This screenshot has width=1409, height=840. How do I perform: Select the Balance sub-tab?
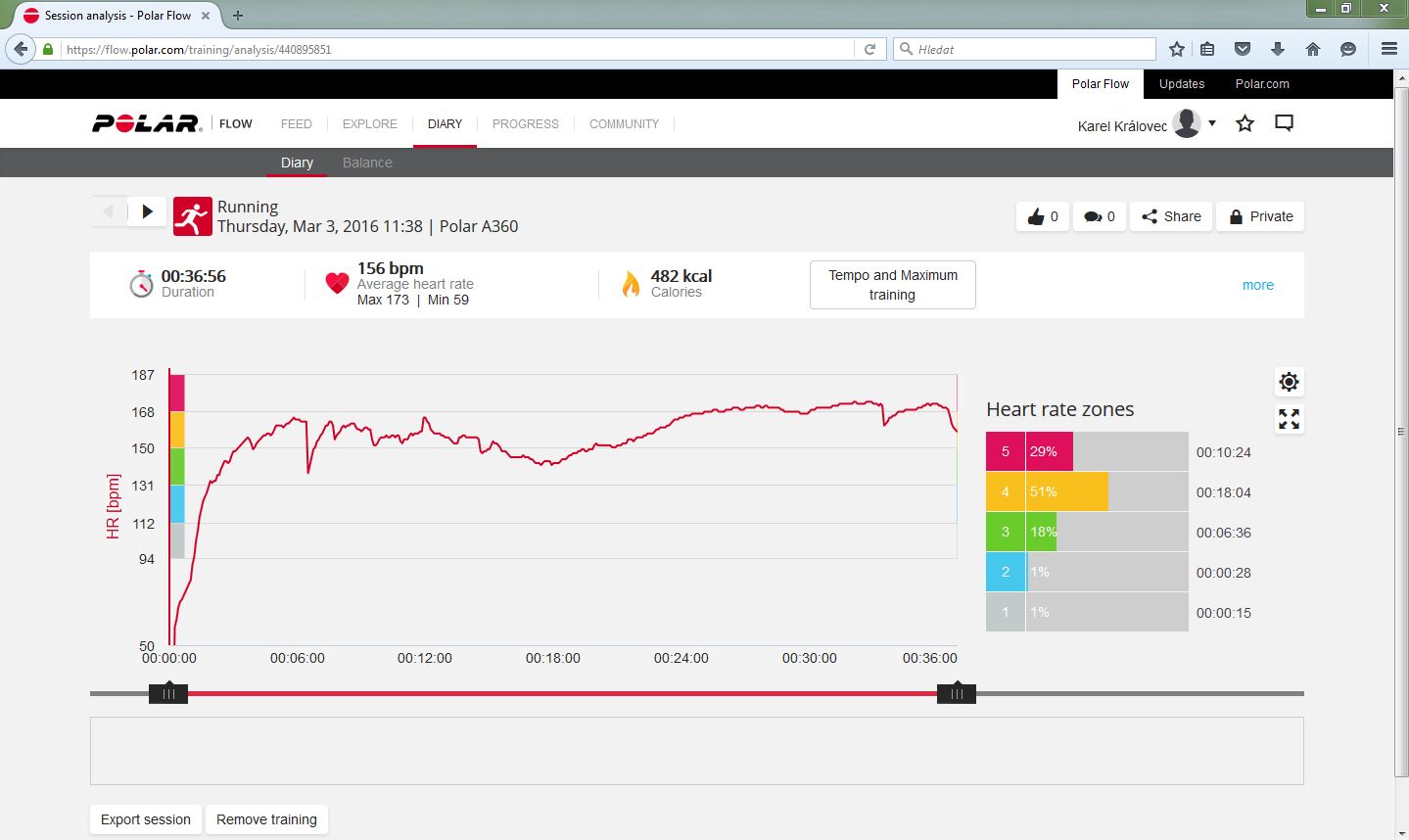click(x=367, y=163)
